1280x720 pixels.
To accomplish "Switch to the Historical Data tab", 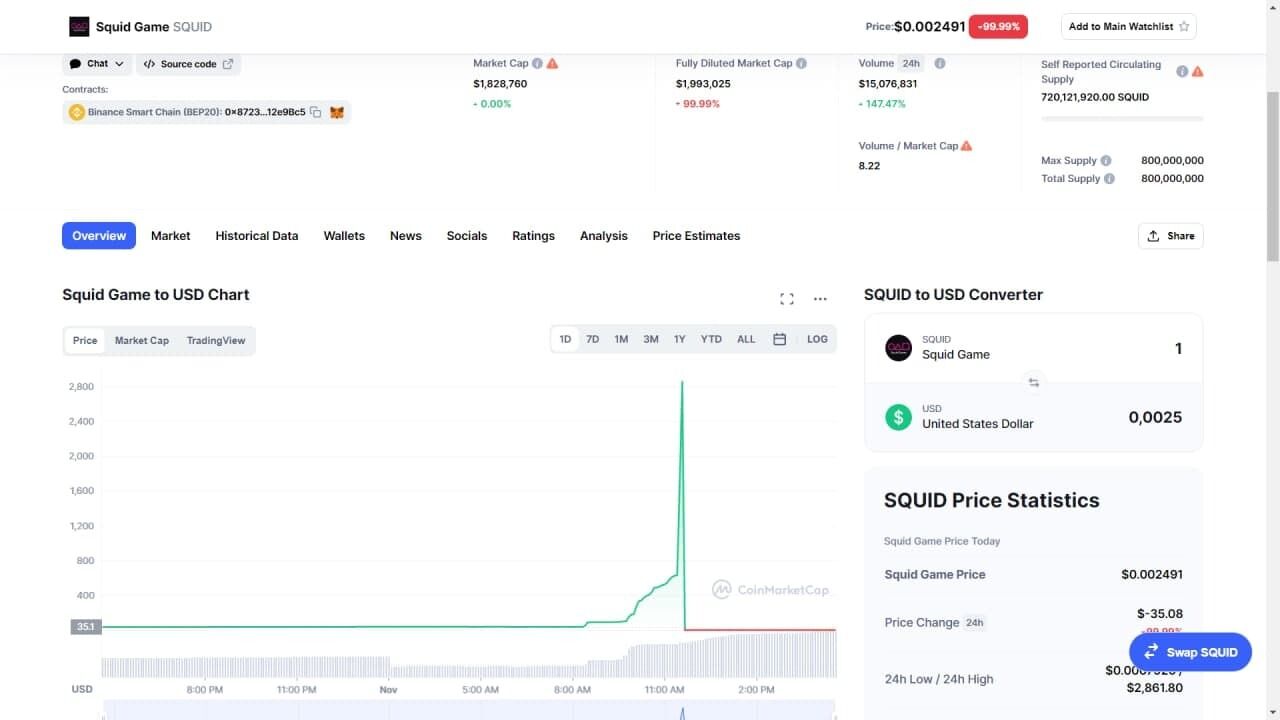I will tap(257, 236).
